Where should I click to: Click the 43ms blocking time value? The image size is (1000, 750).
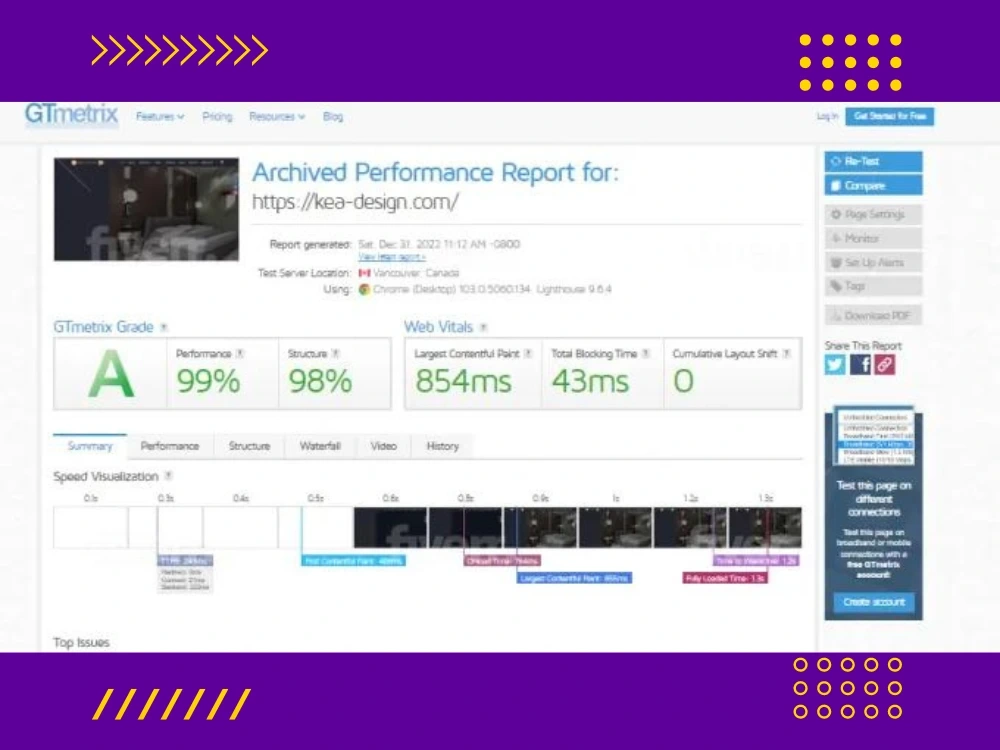click(590, 381)
